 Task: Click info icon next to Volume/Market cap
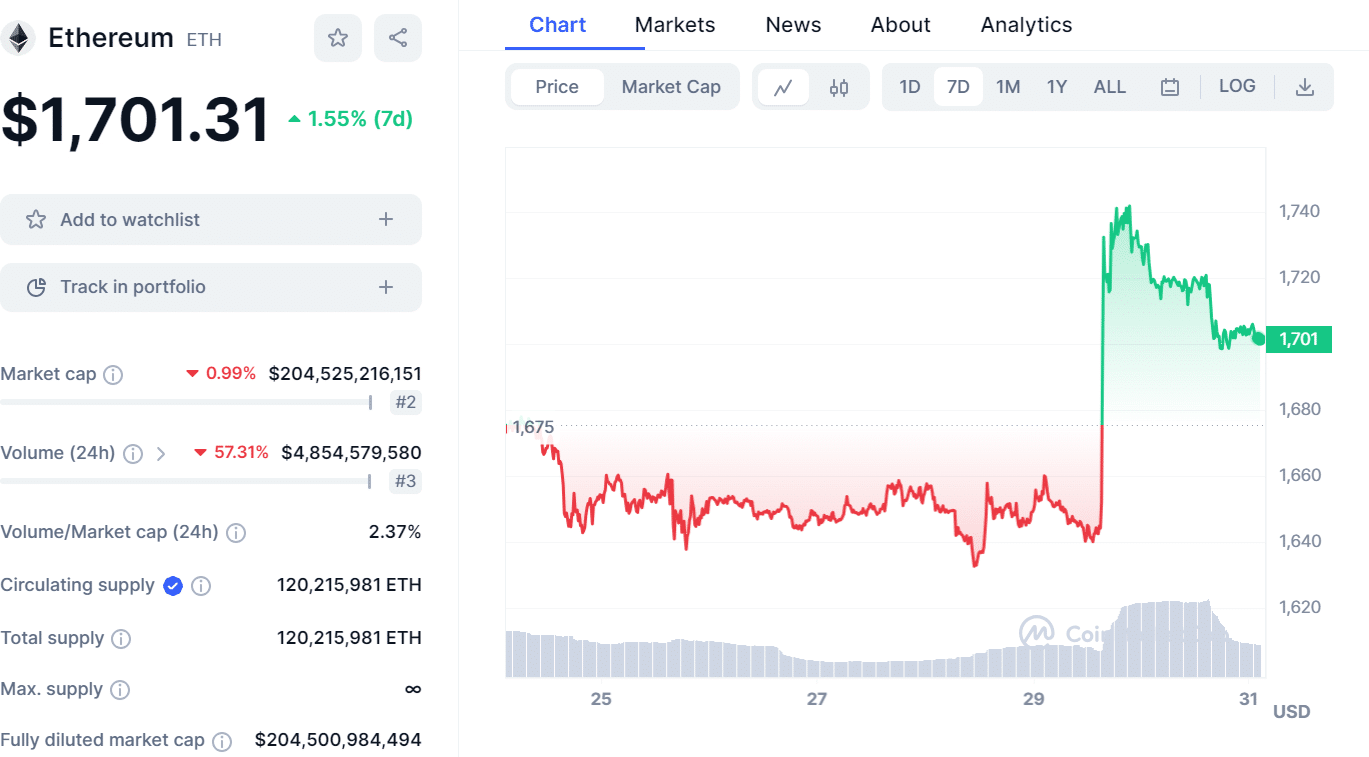pyautogui.click(x=236, y=533)
